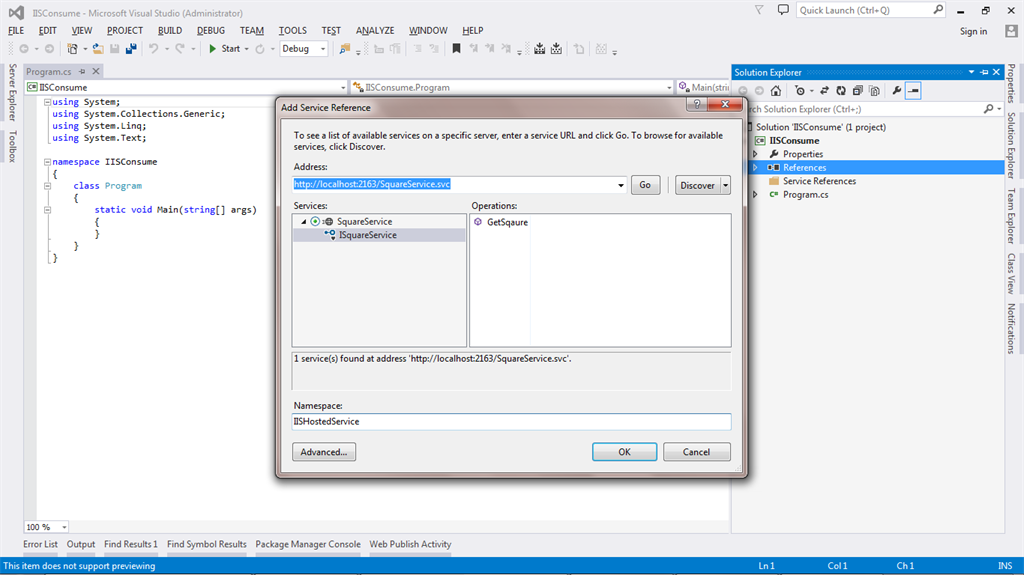Expand the Program.cs node in Solution Explorer
This screenshot has height=575, width=1024.
point(755,195)
